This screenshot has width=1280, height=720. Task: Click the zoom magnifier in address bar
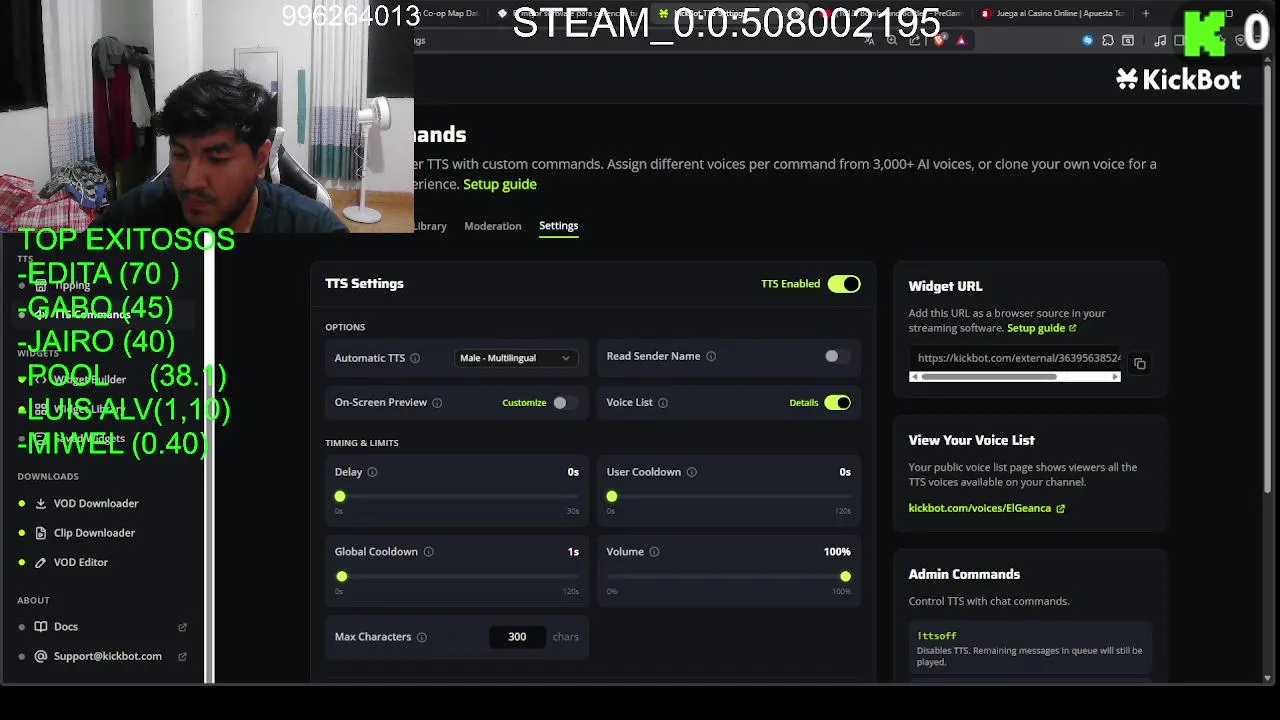point(892,41)
